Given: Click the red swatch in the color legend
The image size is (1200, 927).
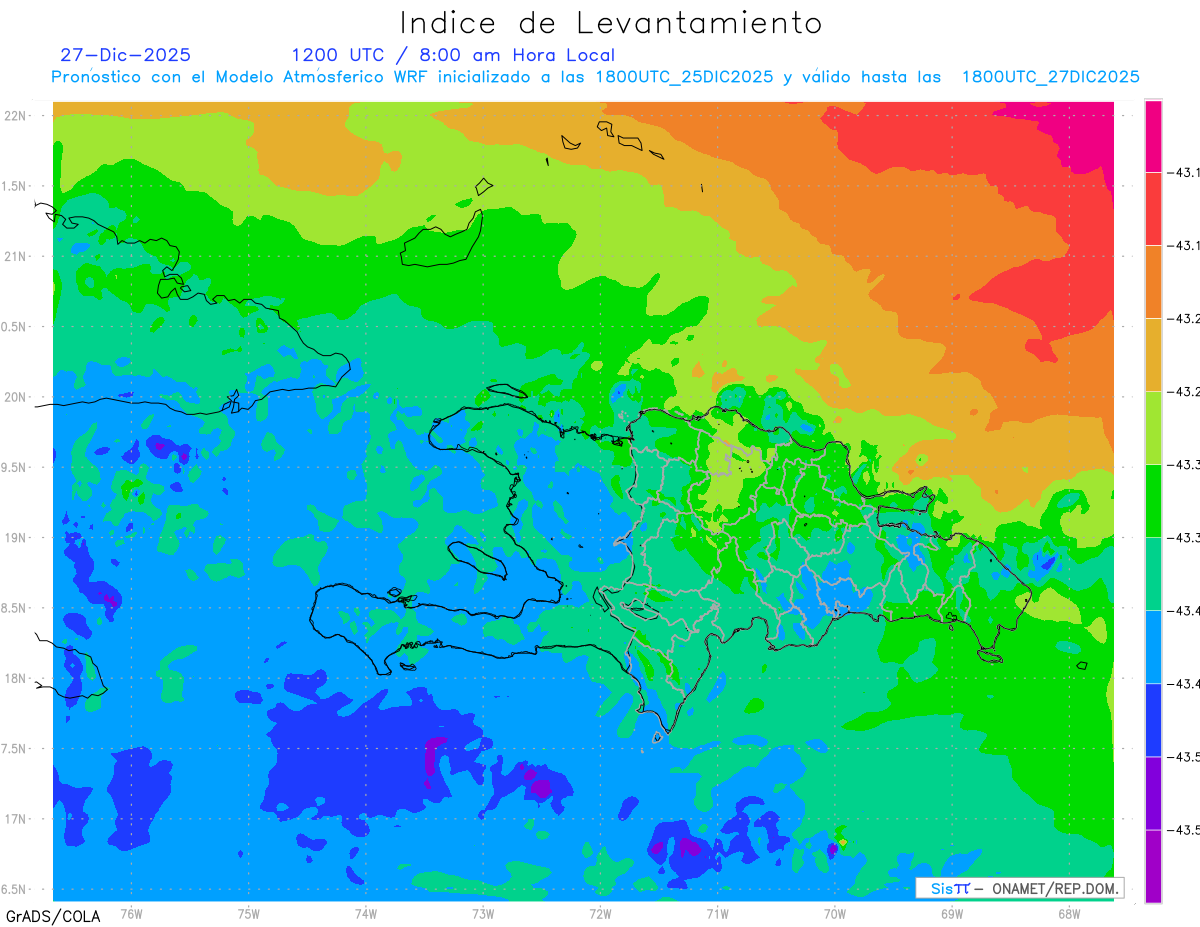Looking at the screenshot, I should point(1153,209).
